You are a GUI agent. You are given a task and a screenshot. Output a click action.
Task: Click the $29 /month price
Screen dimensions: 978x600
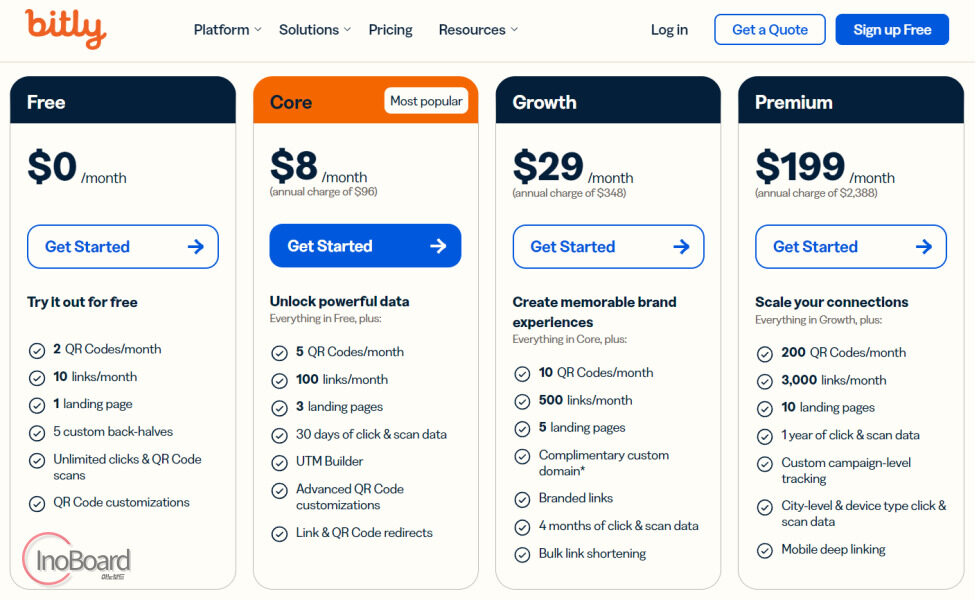[573, 168]
